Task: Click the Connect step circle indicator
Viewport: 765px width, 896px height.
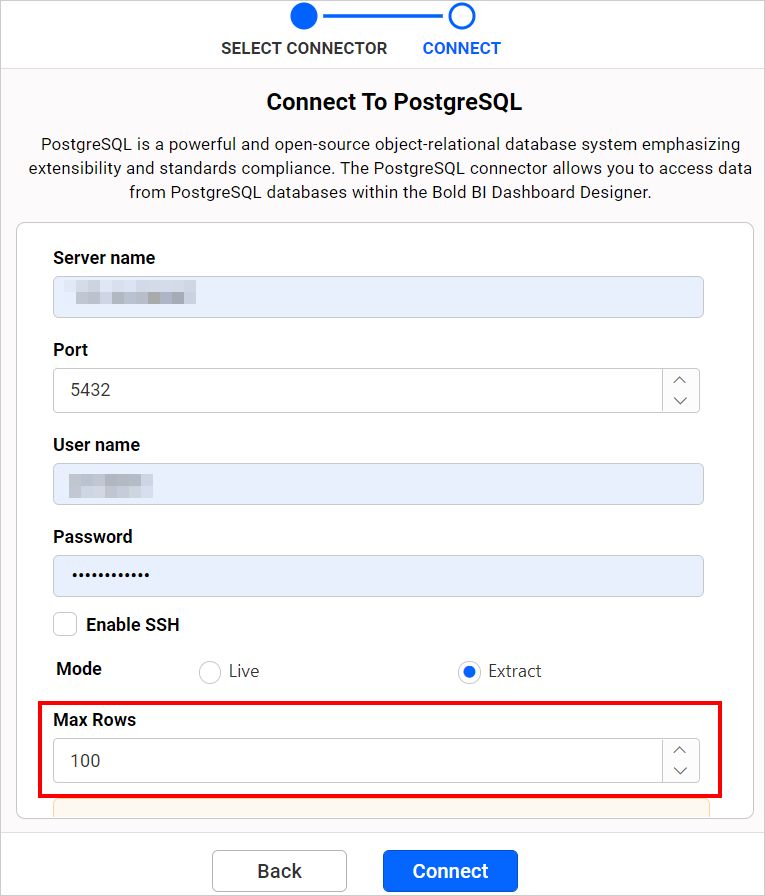Action: 461,16
